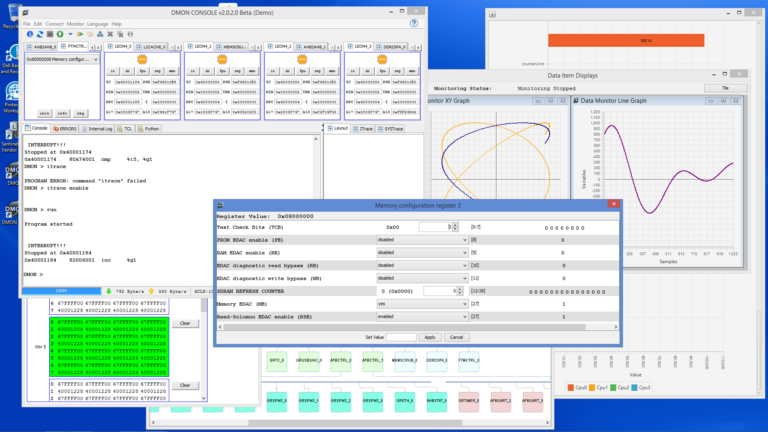Image resolution: width=768 pixels, height=432 pixels.
Task: Select the DDR2SPA_0 tab
Action: coord(391,47)
